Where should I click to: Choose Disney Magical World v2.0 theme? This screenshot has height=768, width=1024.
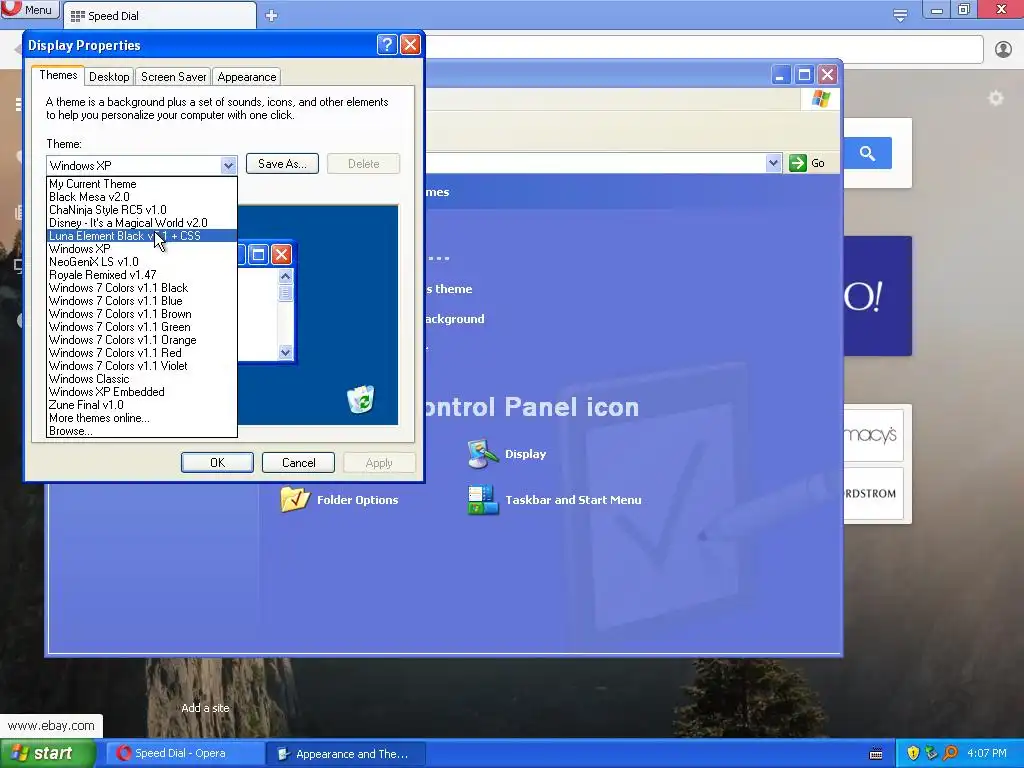pos(142,223)
